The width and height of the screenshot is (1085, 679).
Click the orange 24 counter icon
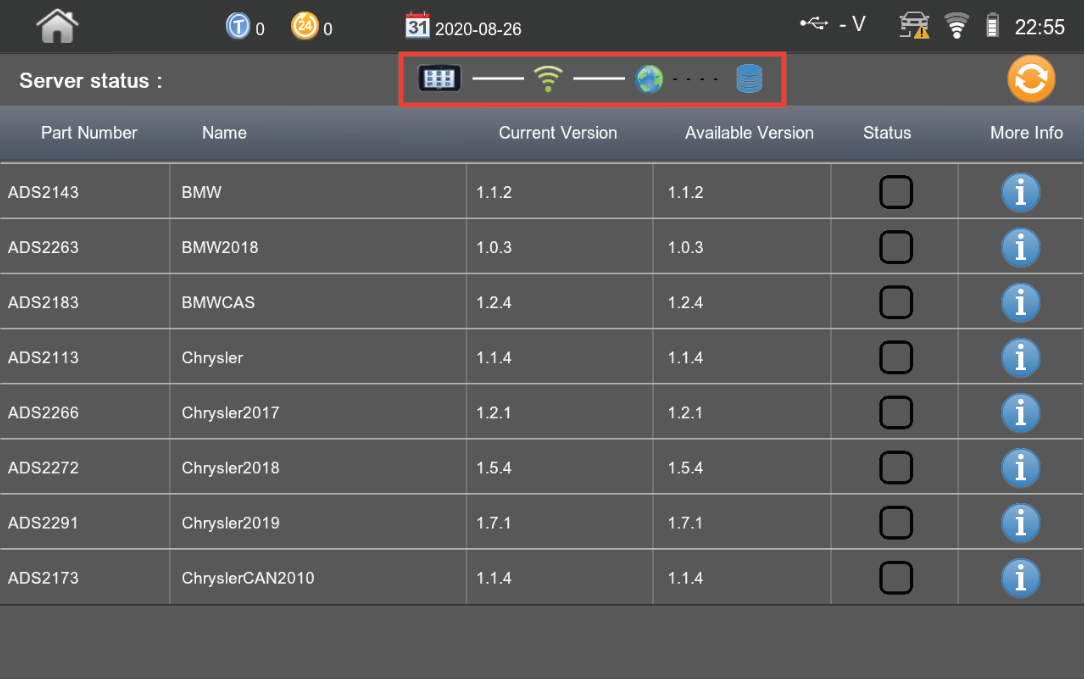pyautogui.click(x=304, y=26)
